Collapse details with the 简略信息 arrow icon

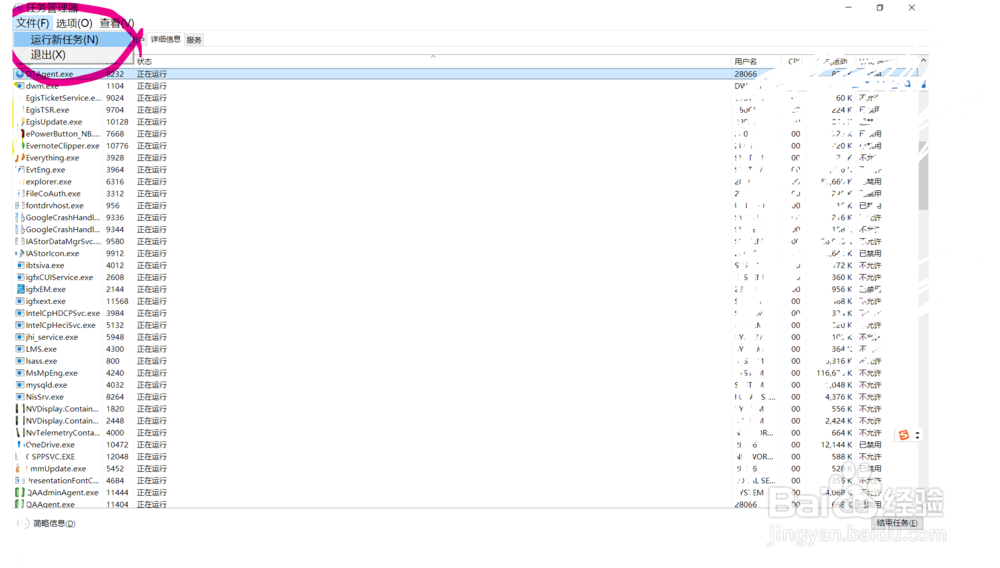click(x=23, y=523)
